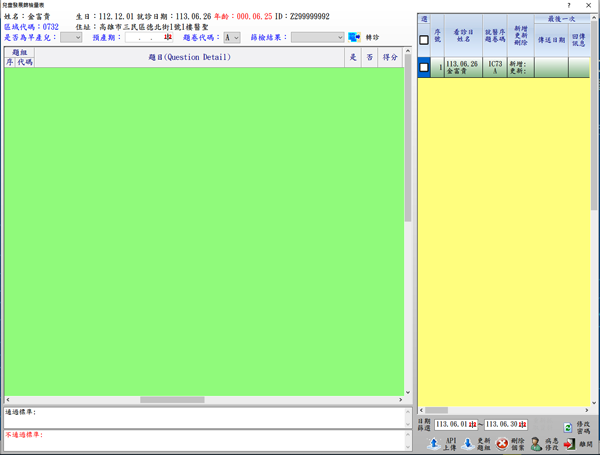Click the API 上傳 upload icon
600x455 pixels.
(433, 443)
